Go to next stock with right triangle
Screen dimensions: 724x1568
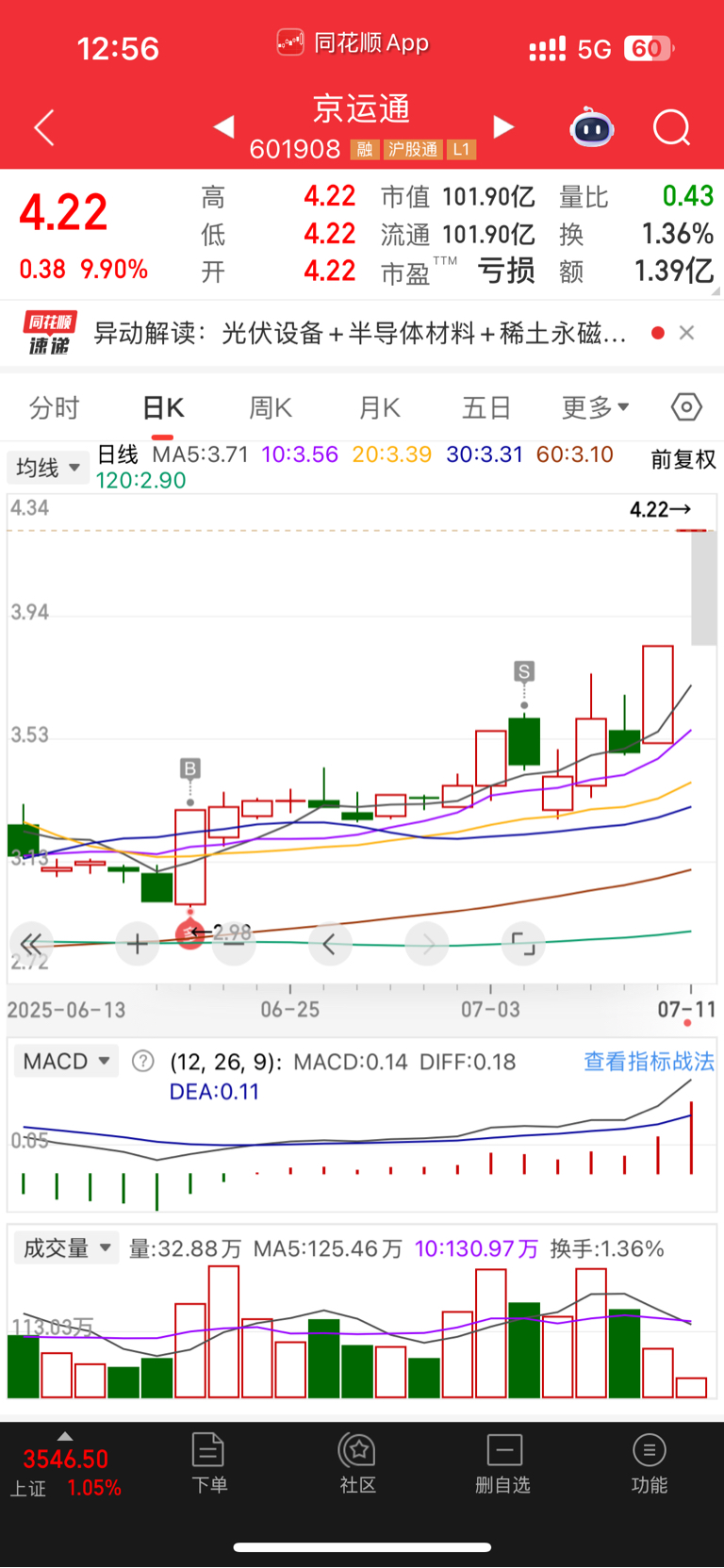[x=504, y=126]
